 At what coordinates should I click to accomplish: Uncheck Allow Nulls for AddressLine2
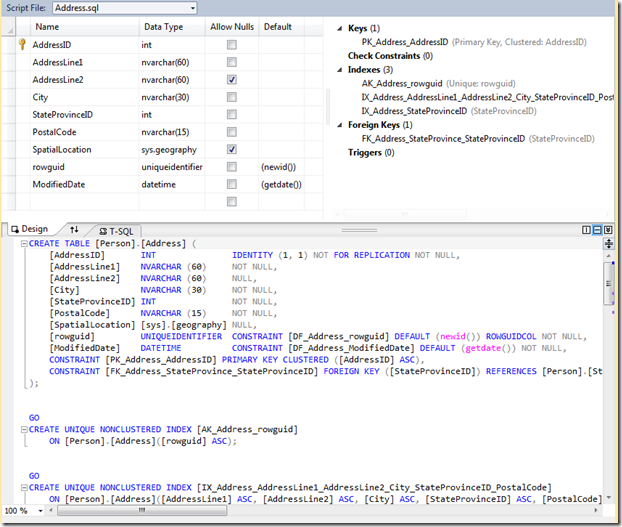click(x=232, y=80)
